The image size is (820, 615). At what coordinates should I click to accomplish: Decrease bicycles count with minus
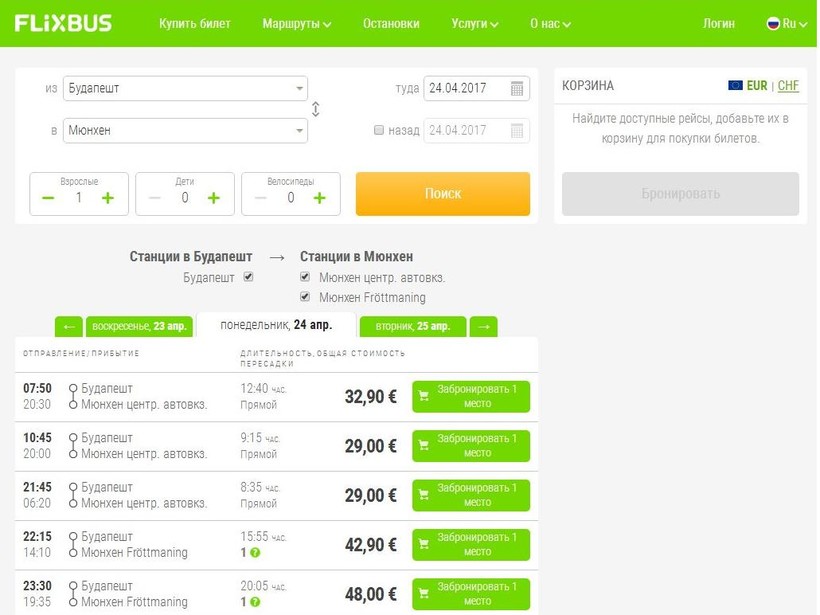[260, 198]
